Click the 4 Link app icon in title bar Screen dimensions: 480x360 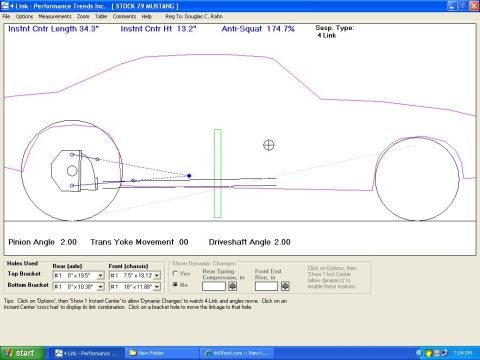click(x=5, y=6)
